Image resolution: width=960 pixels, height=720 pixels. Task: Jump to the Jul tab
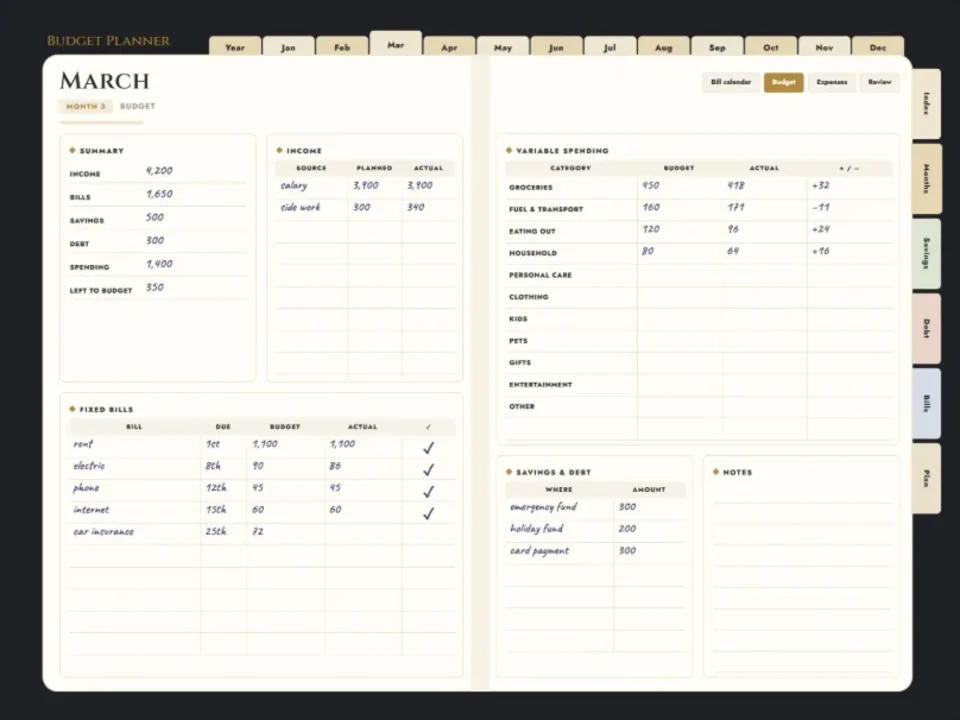610,47
